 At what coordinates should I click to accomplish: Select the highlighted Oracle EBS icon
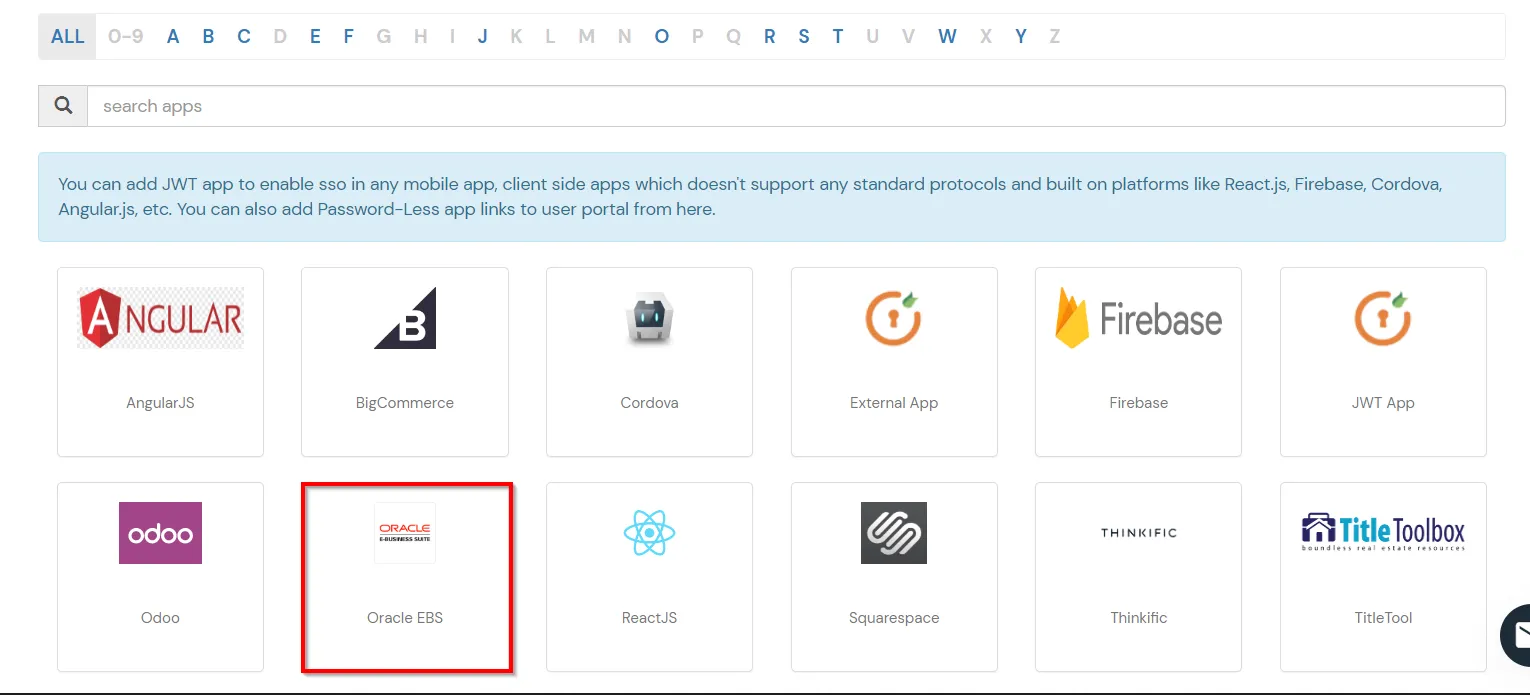coord(404,533)
